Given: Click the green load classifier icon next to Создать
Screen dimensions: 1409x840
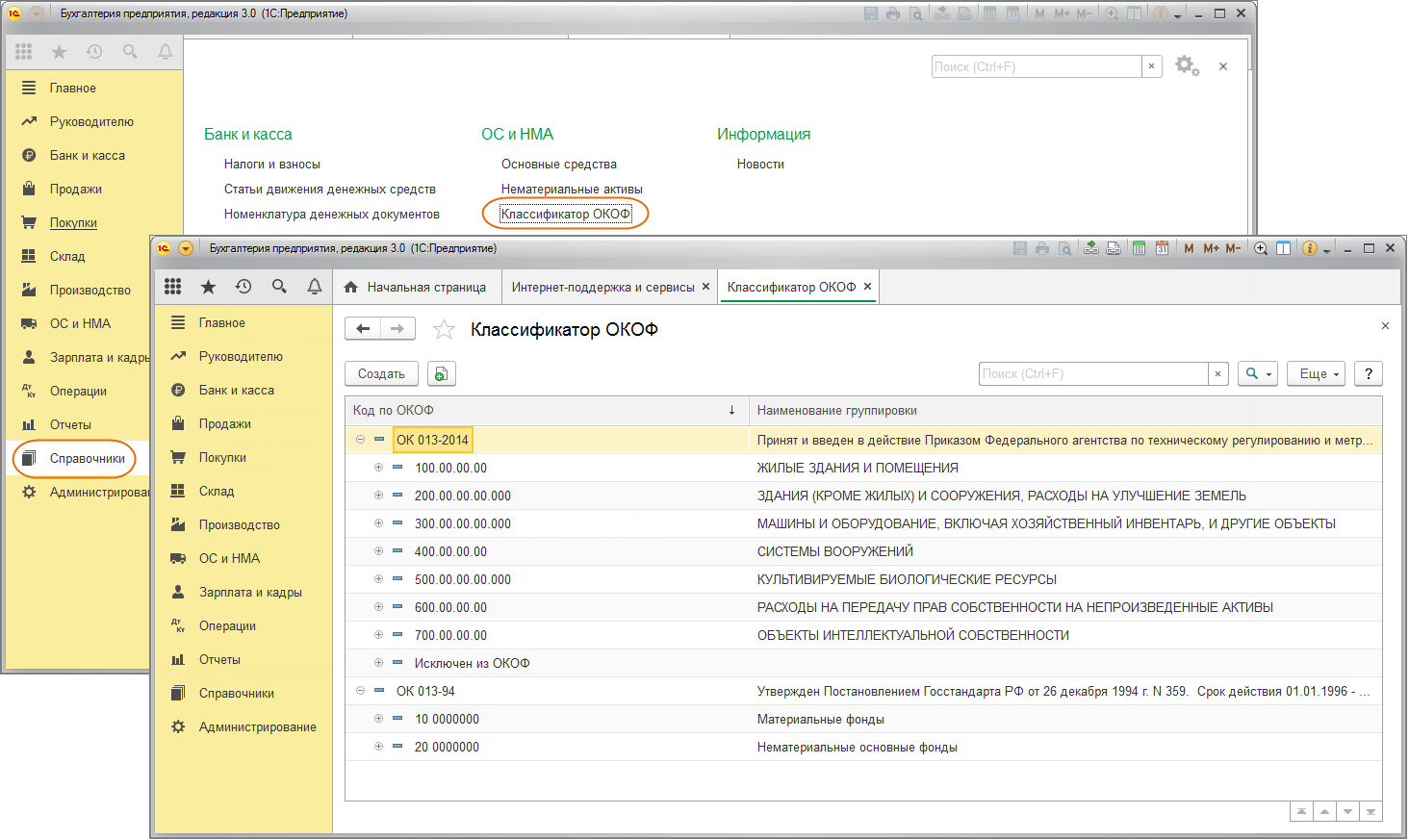Looking at the screenshot, I should tap(441, 373).
